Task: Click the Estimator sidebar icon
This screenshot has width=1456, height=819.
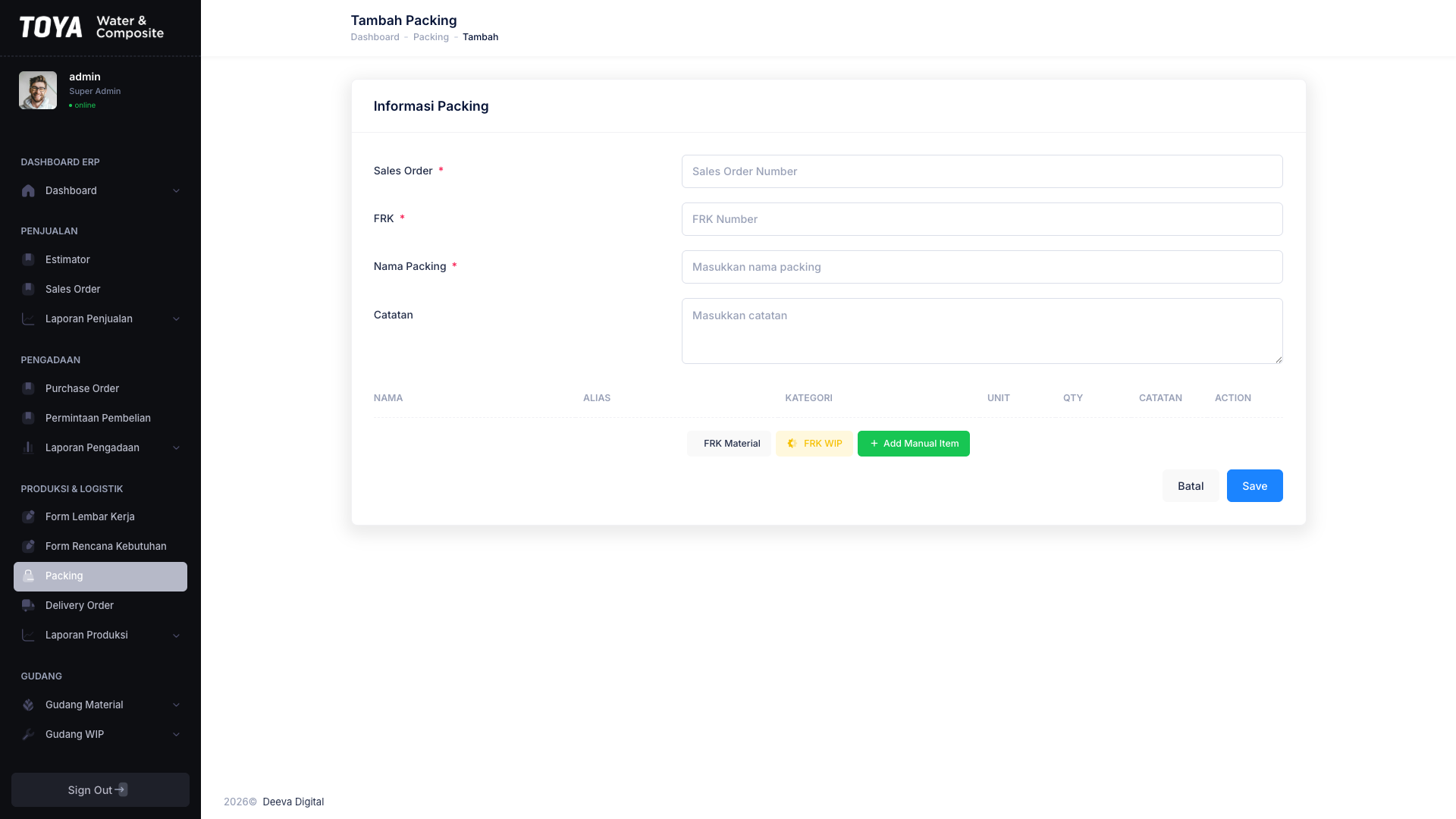Action: (x=28, y=260)
